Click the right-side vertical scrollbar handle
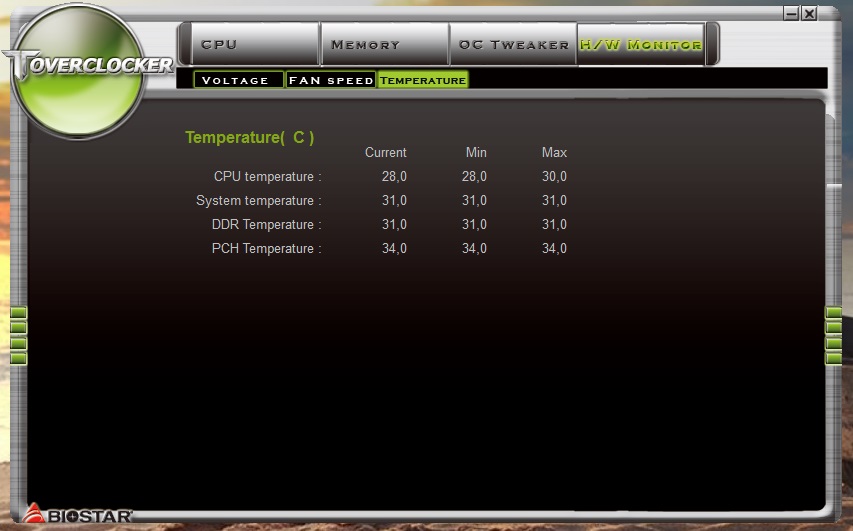 [x=833, y=188]
